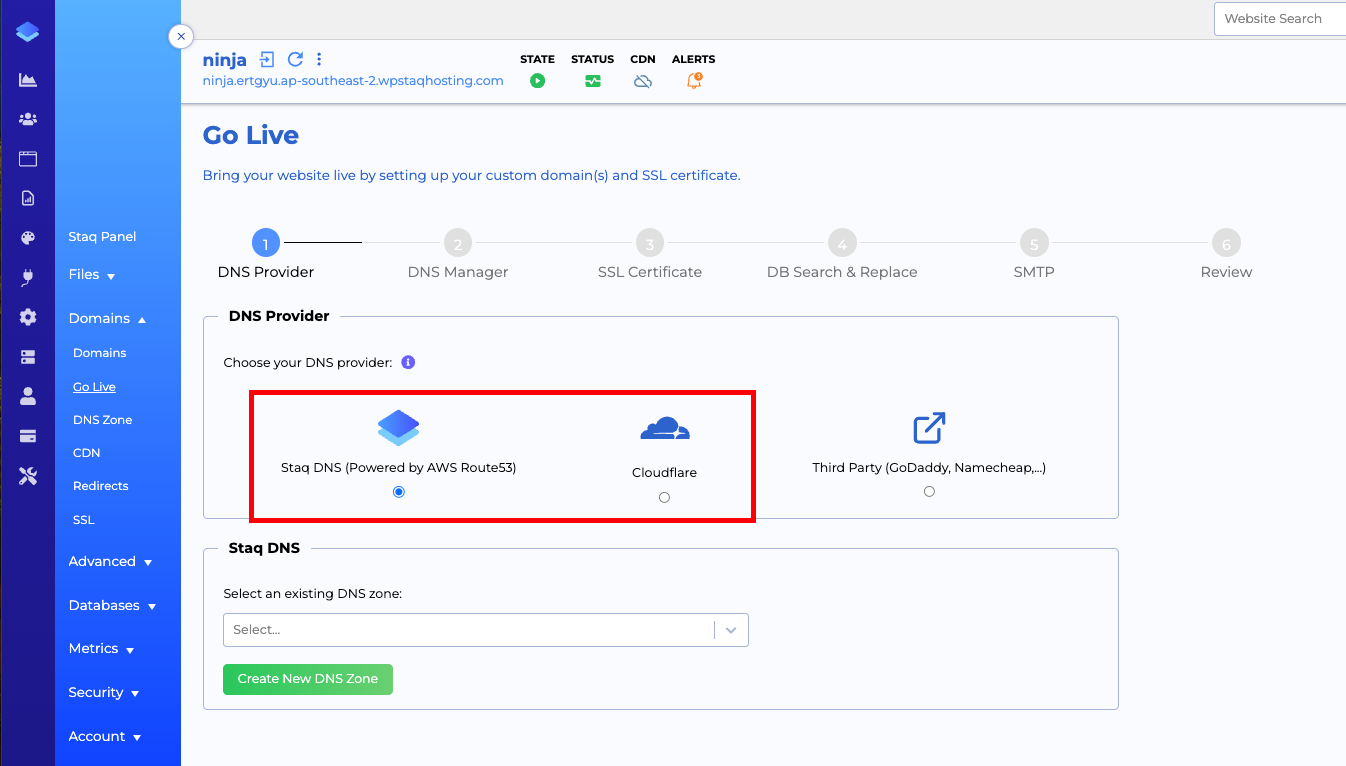Open the three-dot menu beside ninja
This screenshot has width=1346, height=766.
[x=319, y=59]
